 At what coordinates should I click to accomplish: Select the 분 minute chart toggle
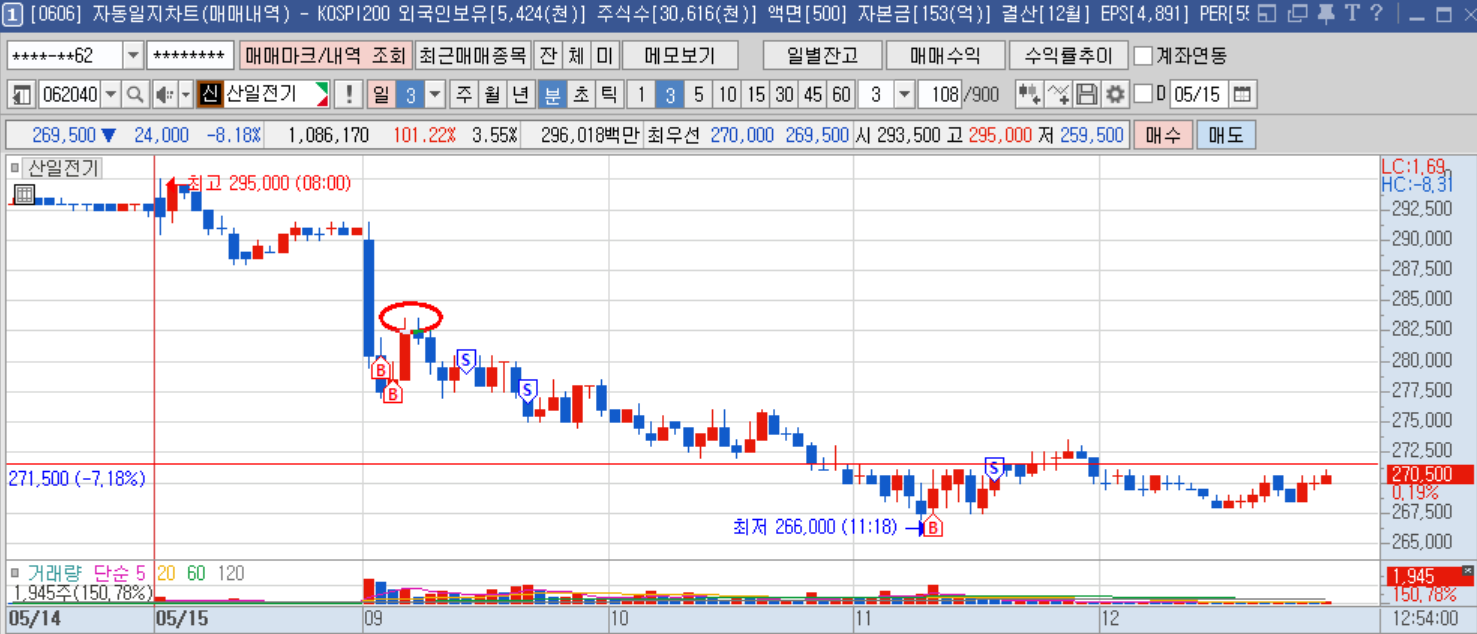(551, 95)
